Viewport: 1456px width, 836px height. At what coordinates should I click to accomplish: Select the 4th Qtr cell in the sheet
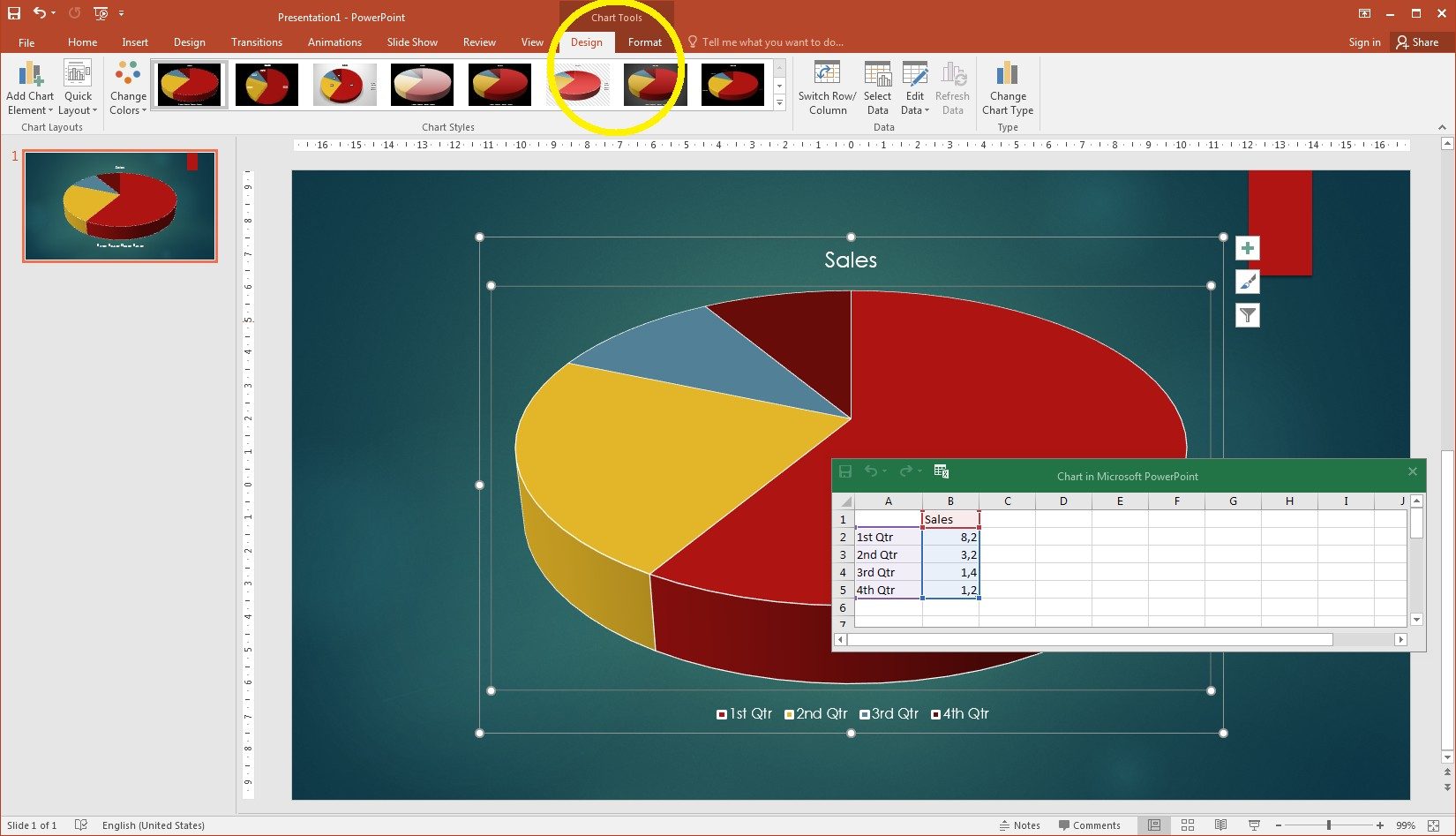[x=888, y=590]
